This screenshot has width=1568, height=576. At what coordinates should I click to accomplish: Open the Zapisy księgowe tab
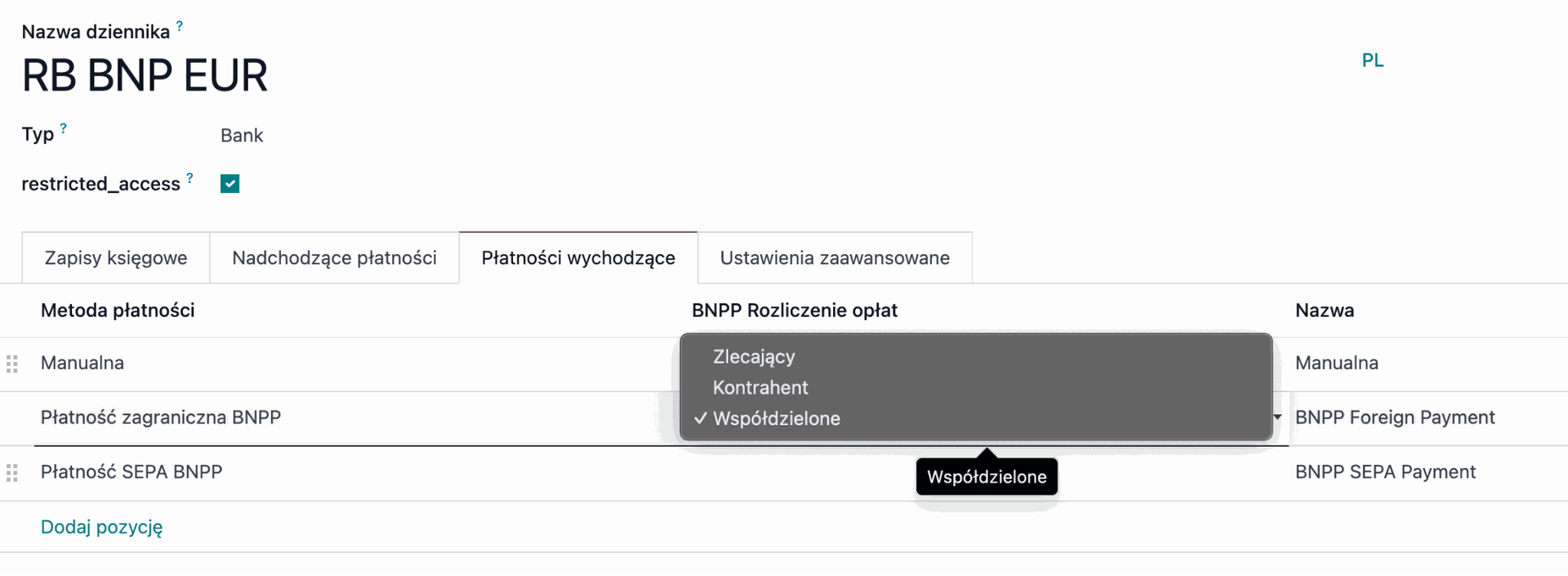click(x=116, y=258)
